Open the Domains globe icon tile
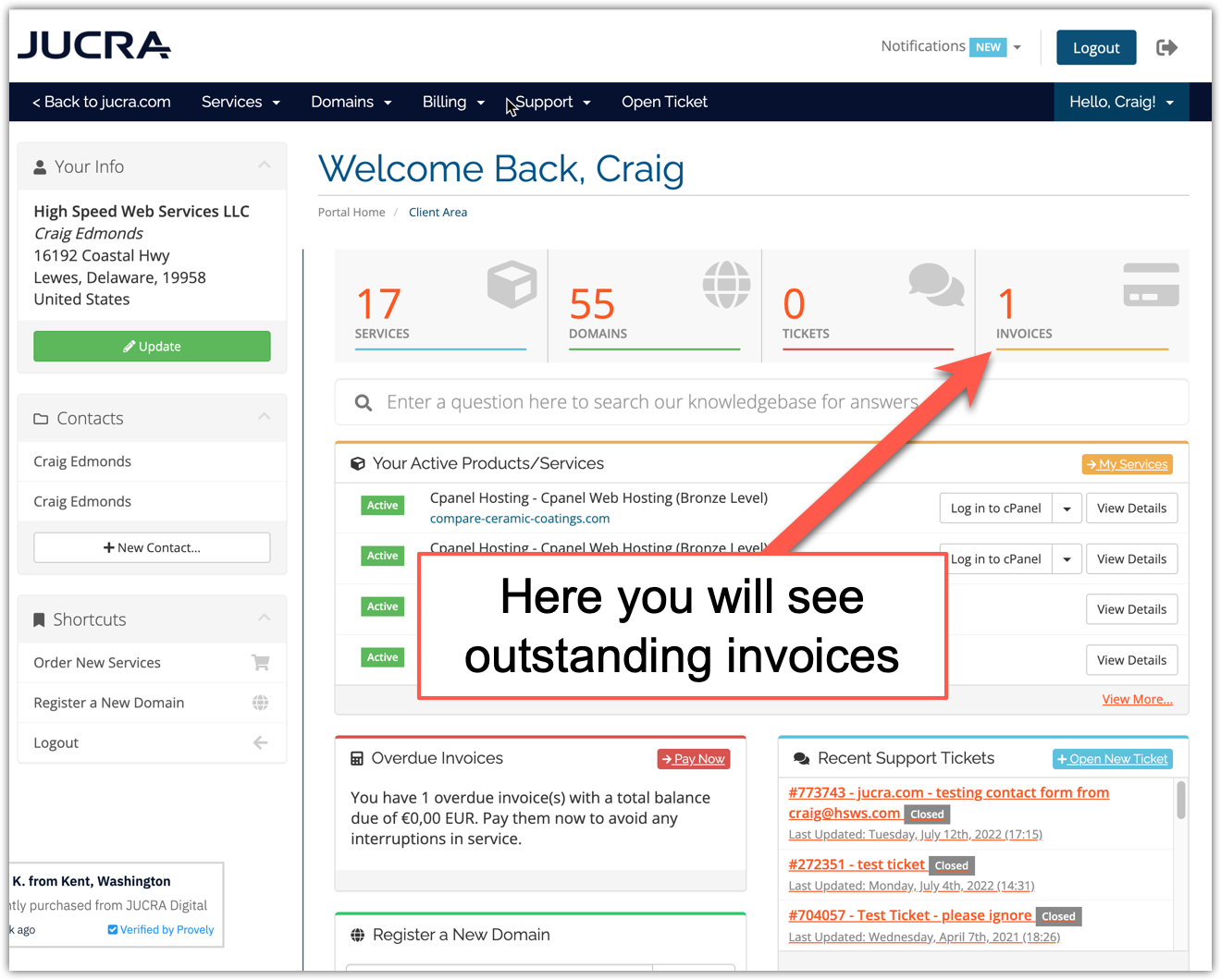This screenshot has width=1221, height=980. click(726, 284)
